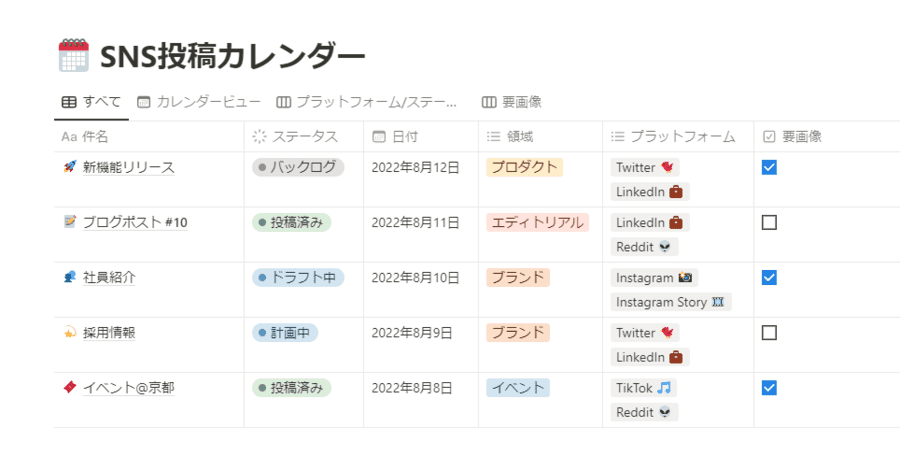Open the 新機能リリース page
The width and height of the screenshot is (900, 456).
pyautogui.click(x=129, y=167)
